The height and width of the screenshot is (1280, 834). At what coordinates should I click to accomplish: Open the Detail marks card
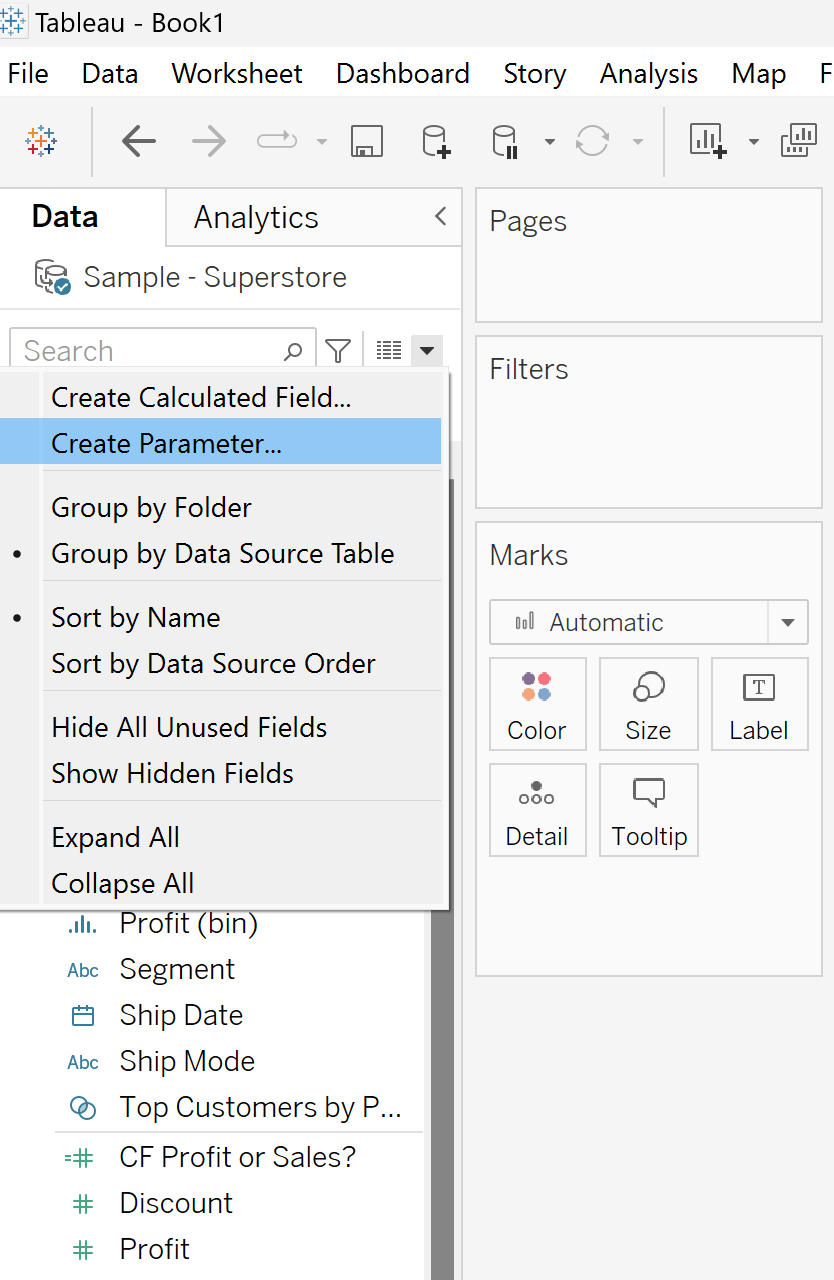(x=537, y=810)
